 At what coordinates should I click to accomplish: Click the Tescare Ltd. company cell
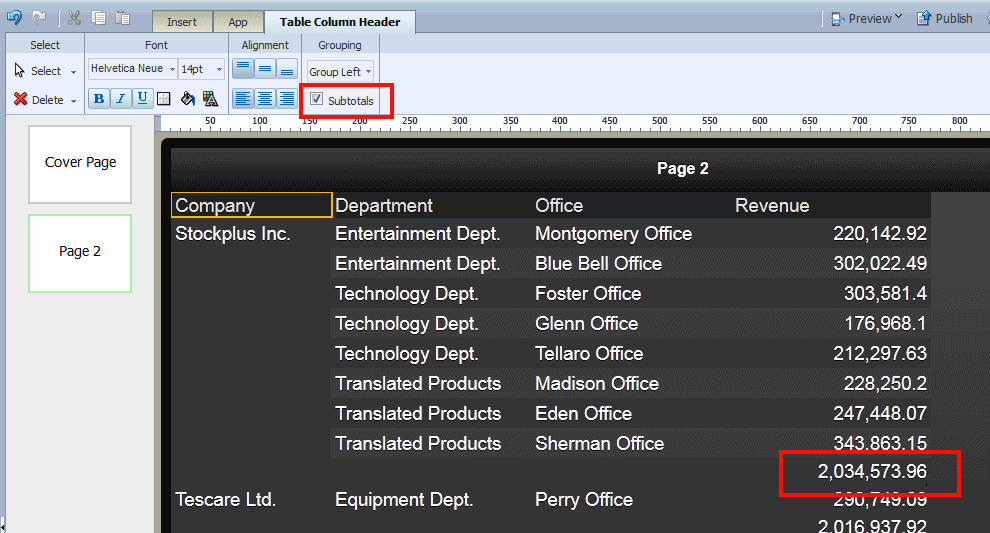pyautogui.click(x=225, y=500)
